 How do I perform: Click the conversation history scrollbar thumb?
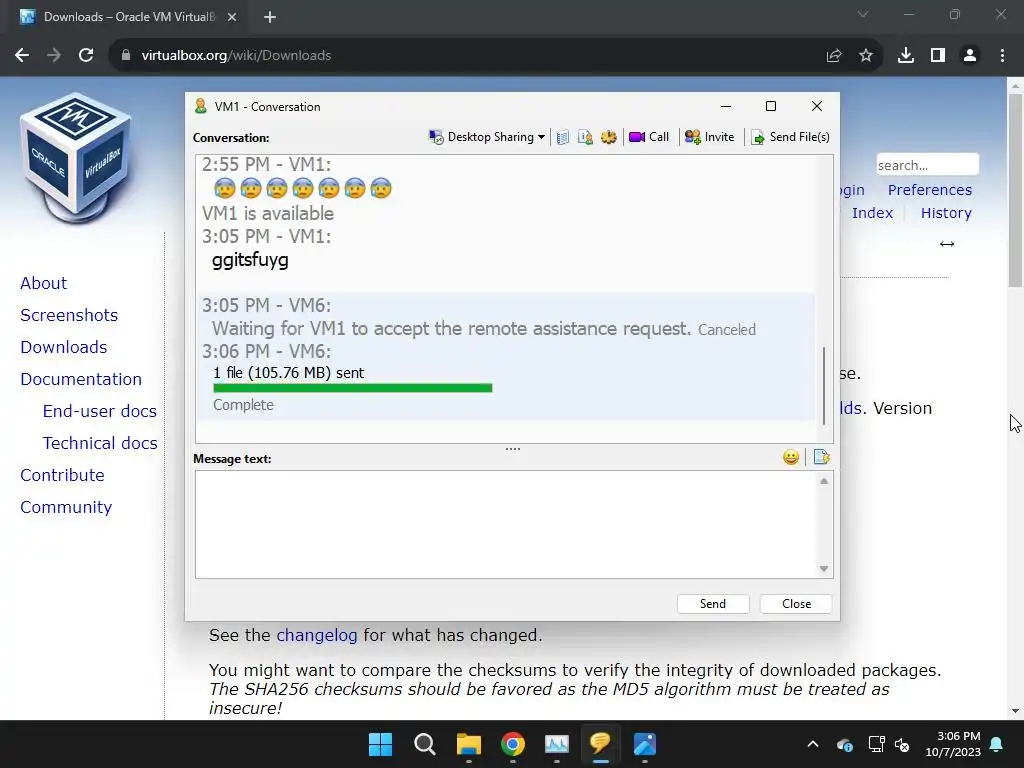point(824,385)
